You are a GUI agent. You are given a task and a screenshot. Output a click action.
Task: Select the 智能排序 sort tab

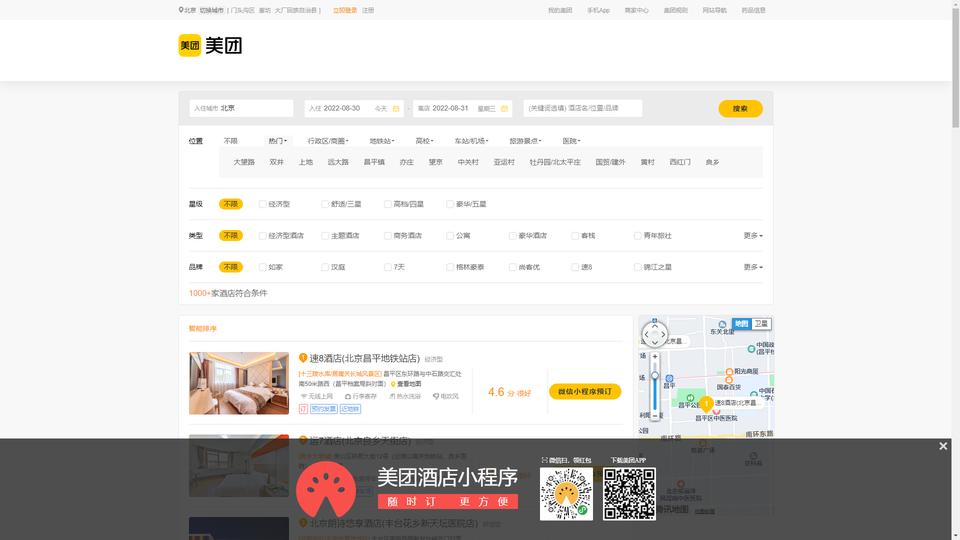click(x=203, y=329)
